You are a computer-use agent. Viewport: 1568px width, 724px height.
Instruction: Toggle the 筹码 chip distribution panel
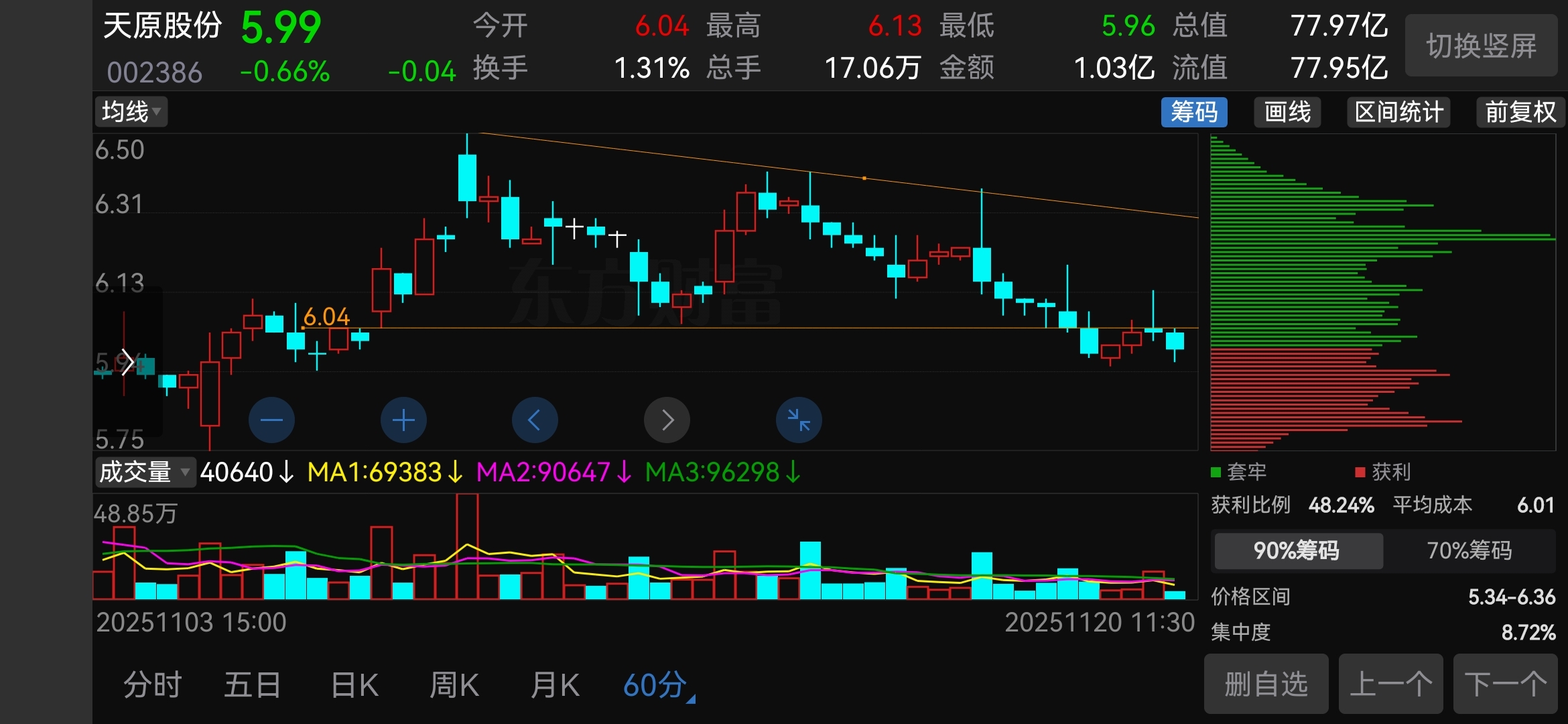tap(1193, 112)
